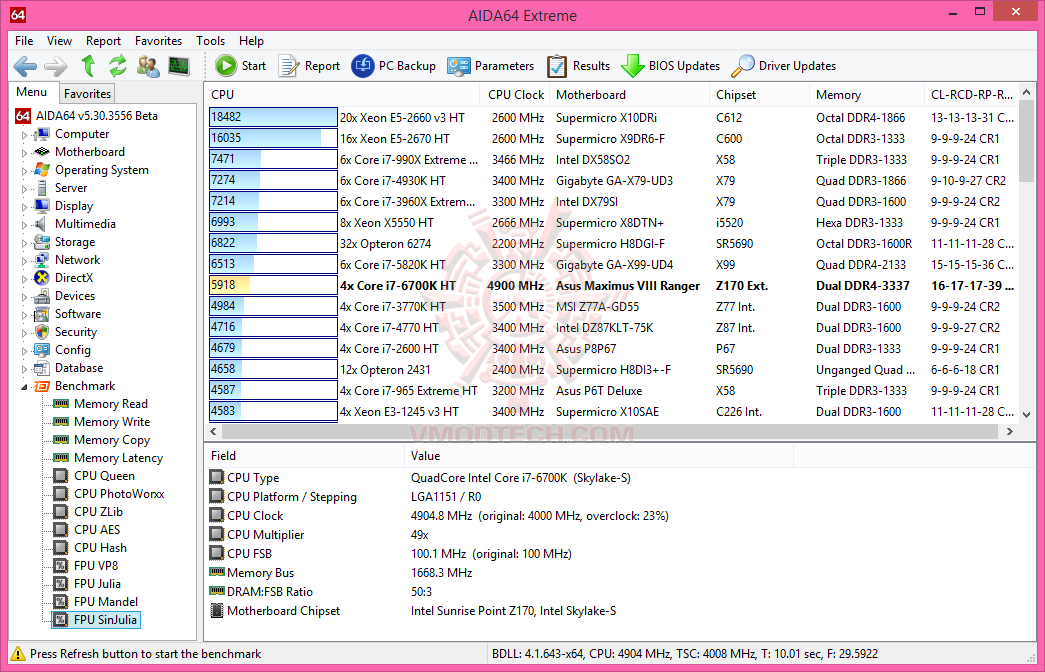The image size is (1045, 672).
Task: Open the users icon in toolbar
Action: [148, 66]
